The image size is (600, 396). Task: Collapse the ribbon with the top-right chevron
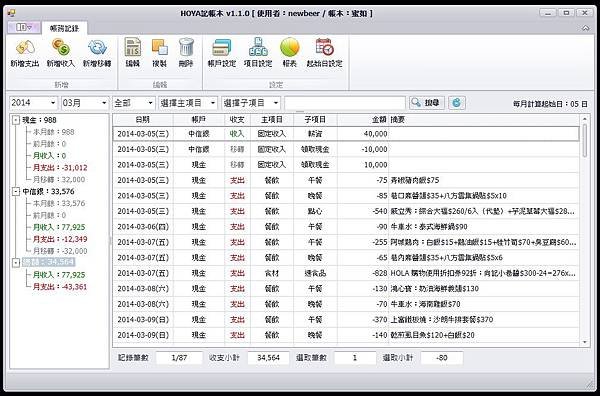tap(585, 28)
